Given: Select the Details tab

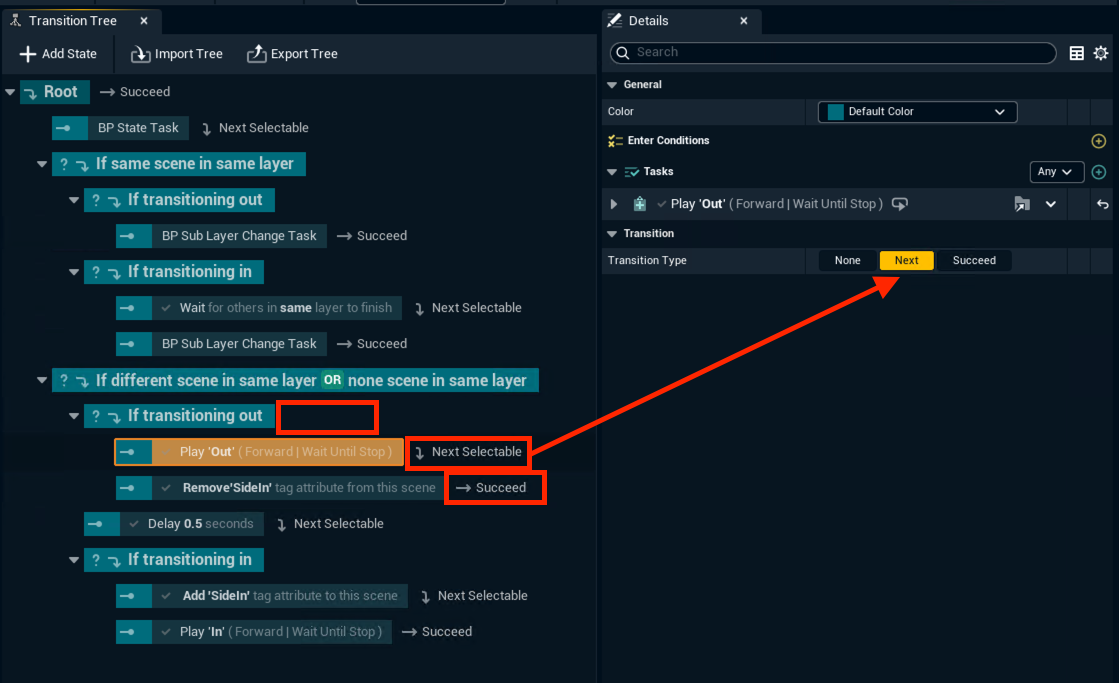Looking at the screenshot, I should [x=648, y=21].
